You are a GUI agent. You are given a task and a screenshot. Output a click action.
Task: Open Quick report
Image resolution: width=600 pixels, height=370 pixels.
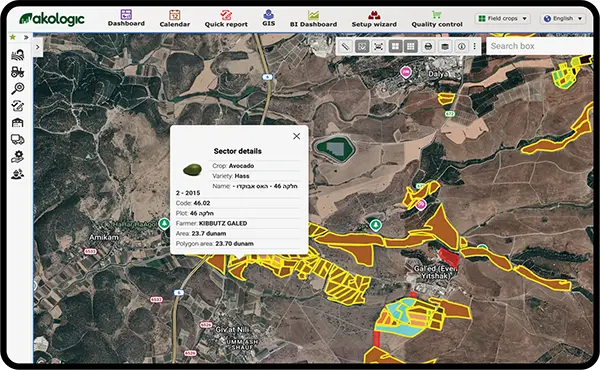226,19
